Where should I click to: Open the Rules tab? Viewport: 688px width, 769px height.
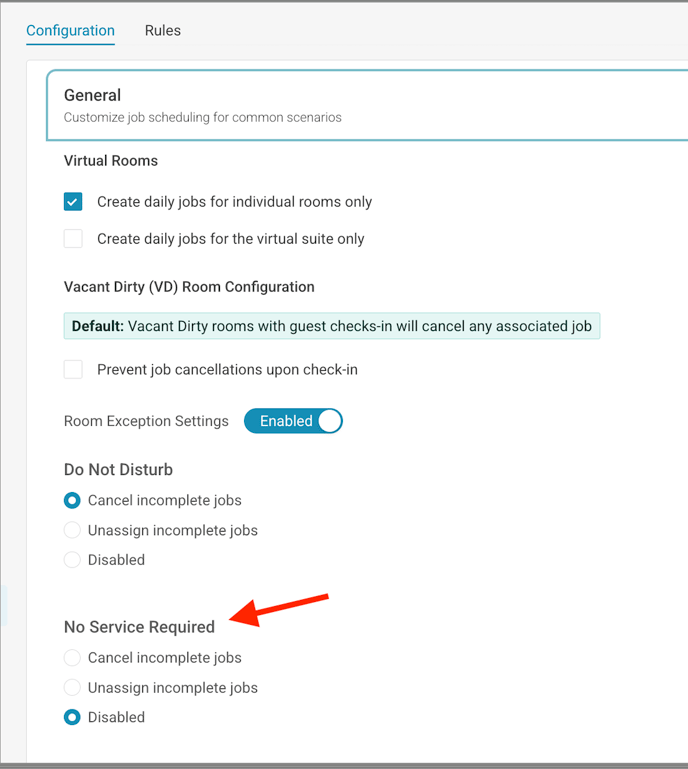[x=162, y=31]
